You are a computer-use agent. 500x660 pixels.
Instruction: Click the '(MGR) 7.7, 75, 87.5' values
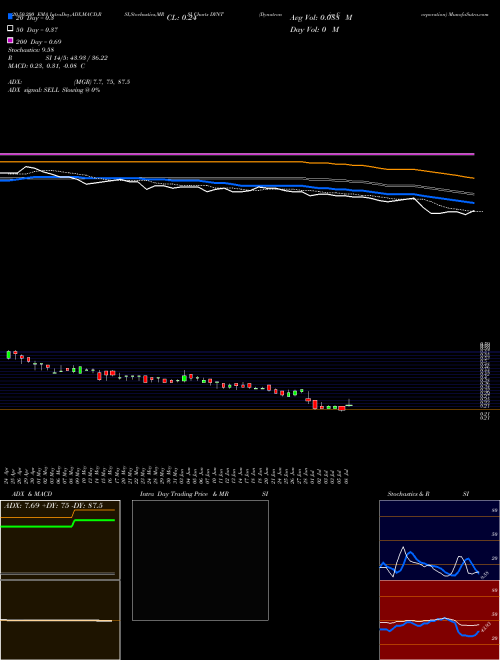pos(102,82)
